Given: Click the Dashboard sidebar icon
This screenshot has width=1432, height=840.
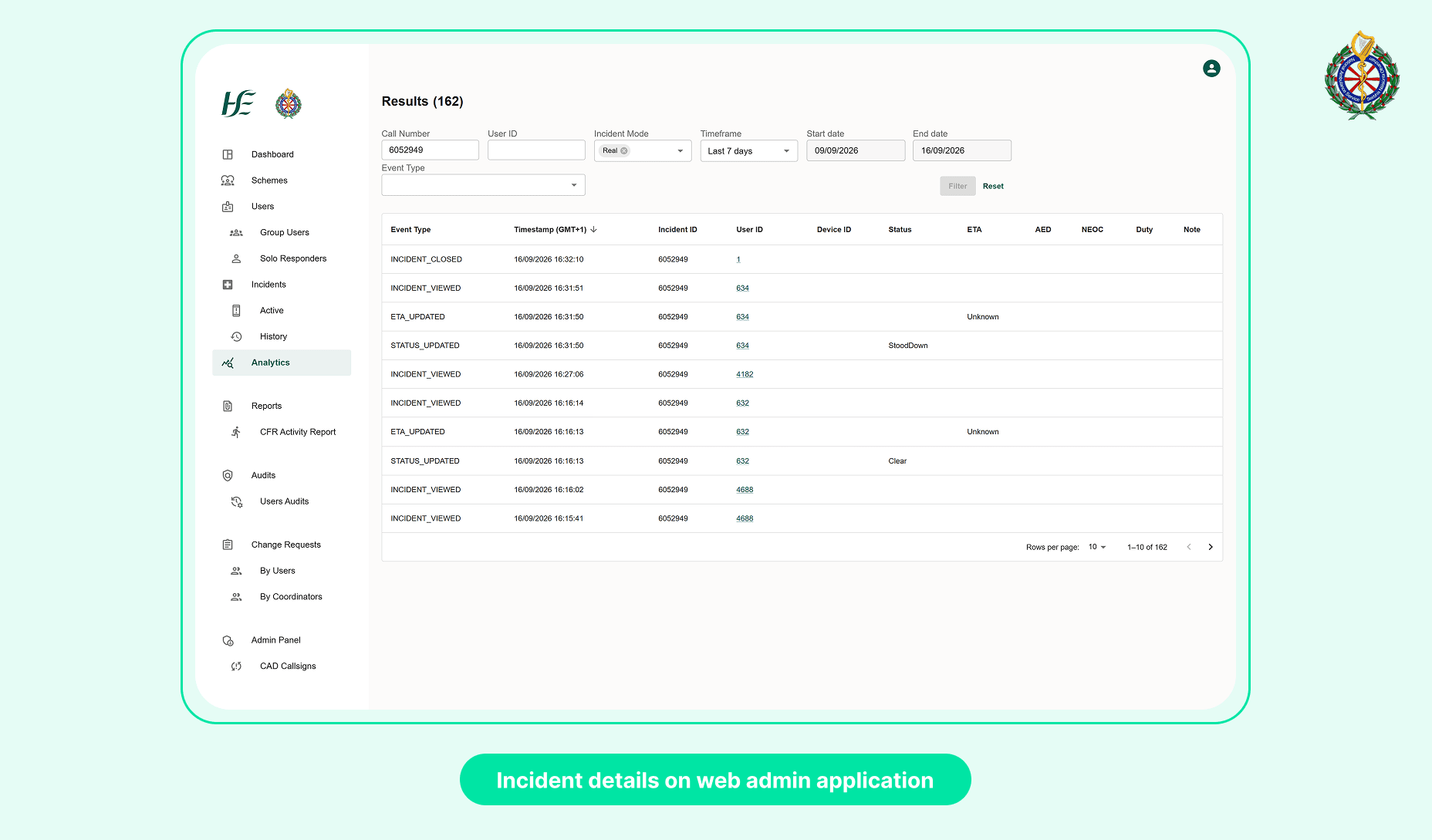Looking at the screenshot, I should pyautogui.click(x=228, y=154).
